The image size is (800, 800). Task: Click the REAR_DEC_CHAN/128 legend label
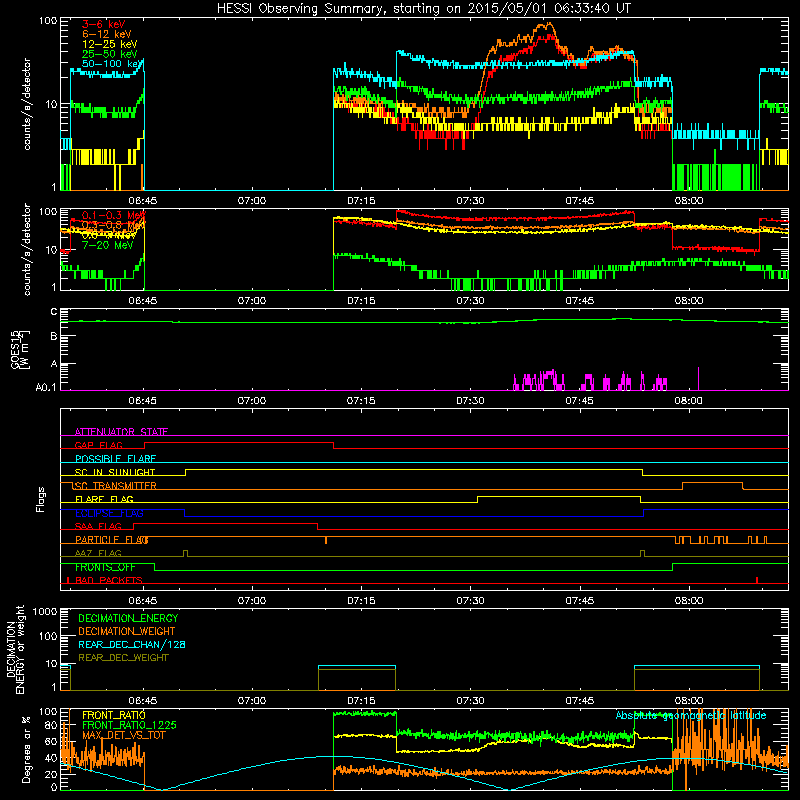pos(132,644)
